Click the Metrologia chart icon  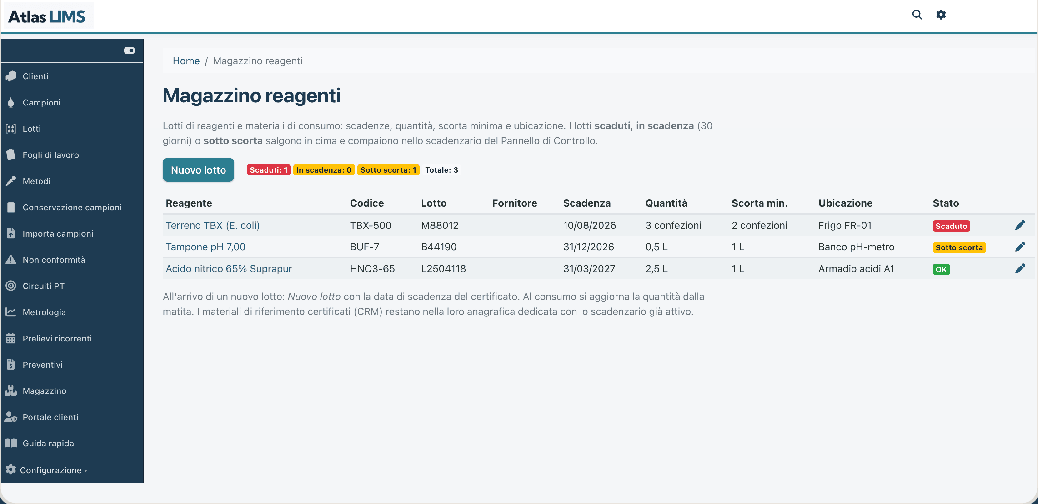click(x=11, y=312)
